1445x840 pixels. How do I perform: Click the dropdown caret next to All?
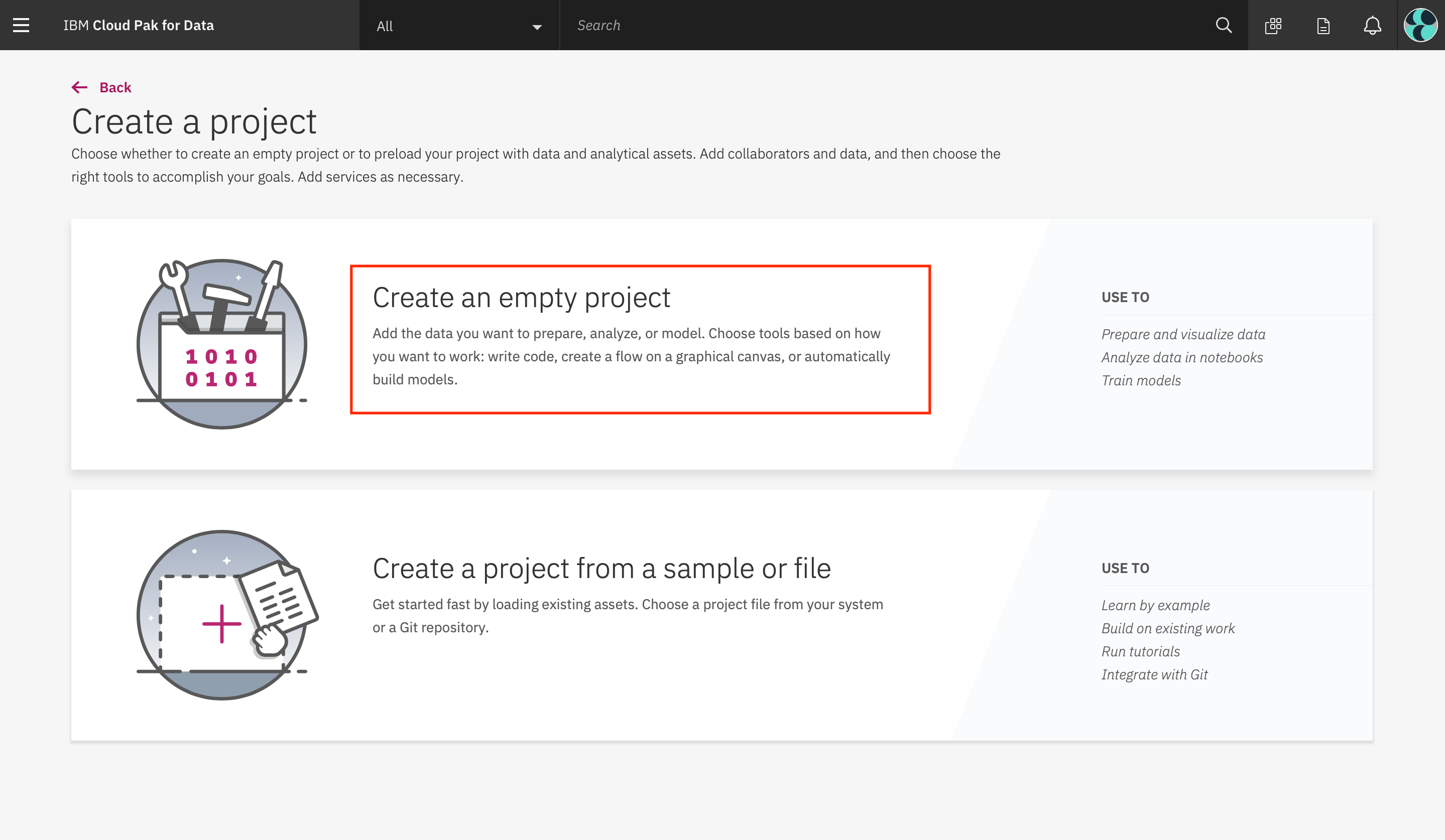click(x=537, y=27)
